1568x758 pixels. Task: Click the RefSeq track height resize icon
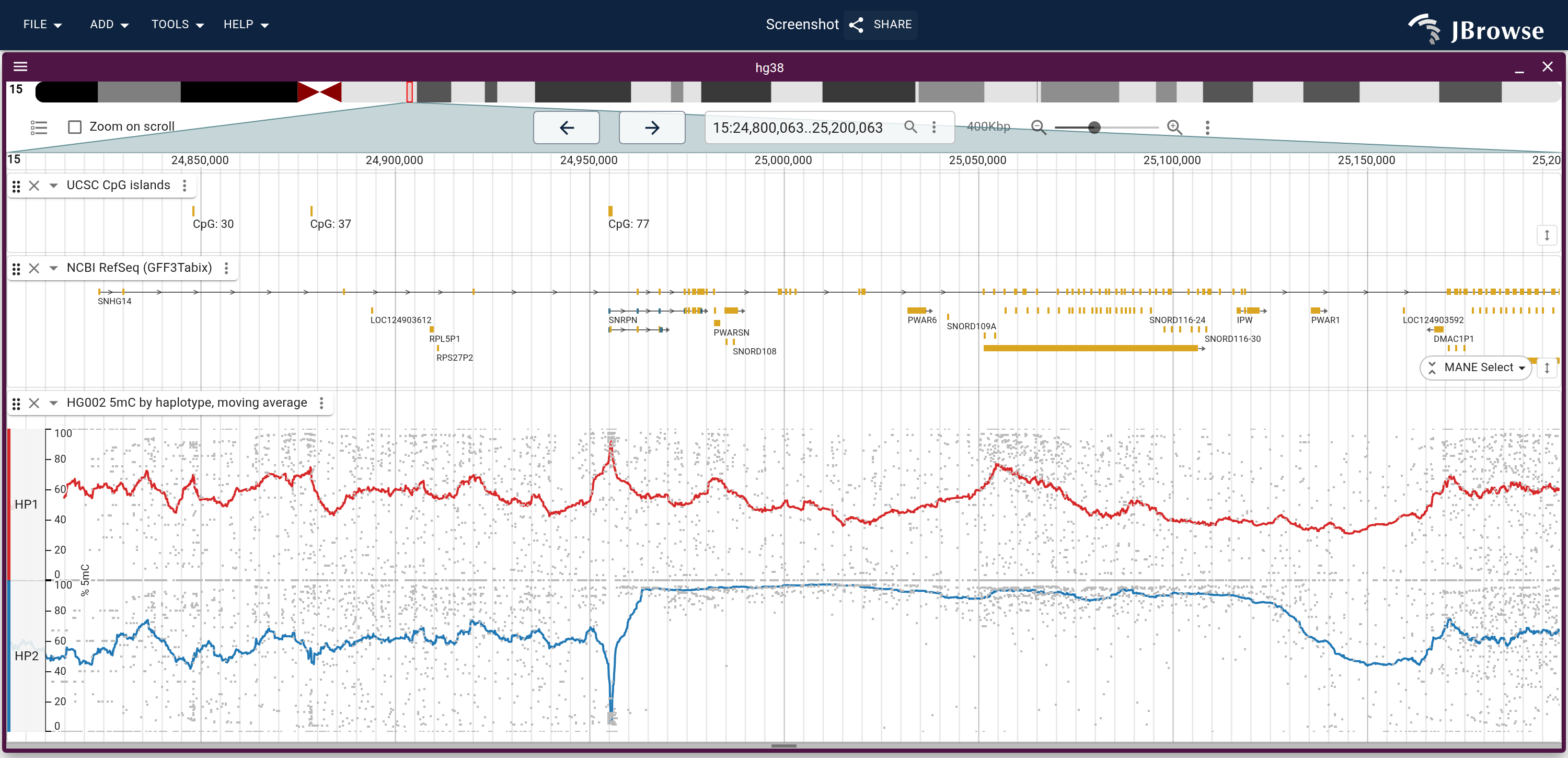[x=1547, y=367]
